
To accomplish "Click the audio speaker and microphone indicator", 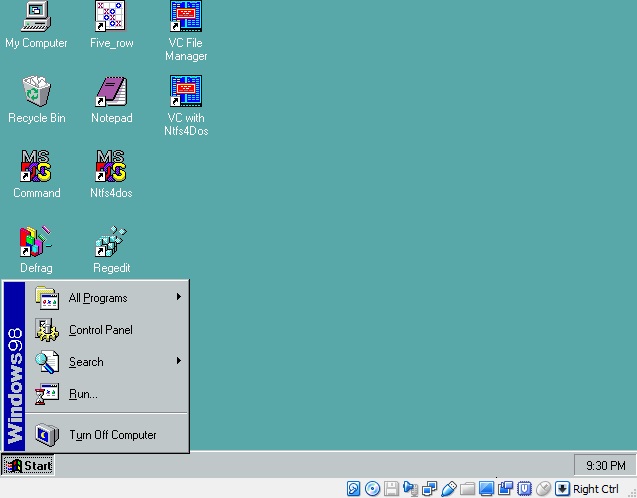I will tap(410, 488).
